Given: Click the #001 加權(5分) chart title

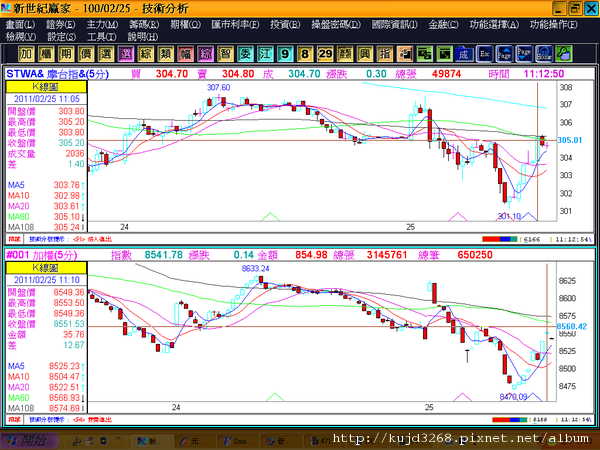Looking at the screenshot, I should (x=42, y=255).
